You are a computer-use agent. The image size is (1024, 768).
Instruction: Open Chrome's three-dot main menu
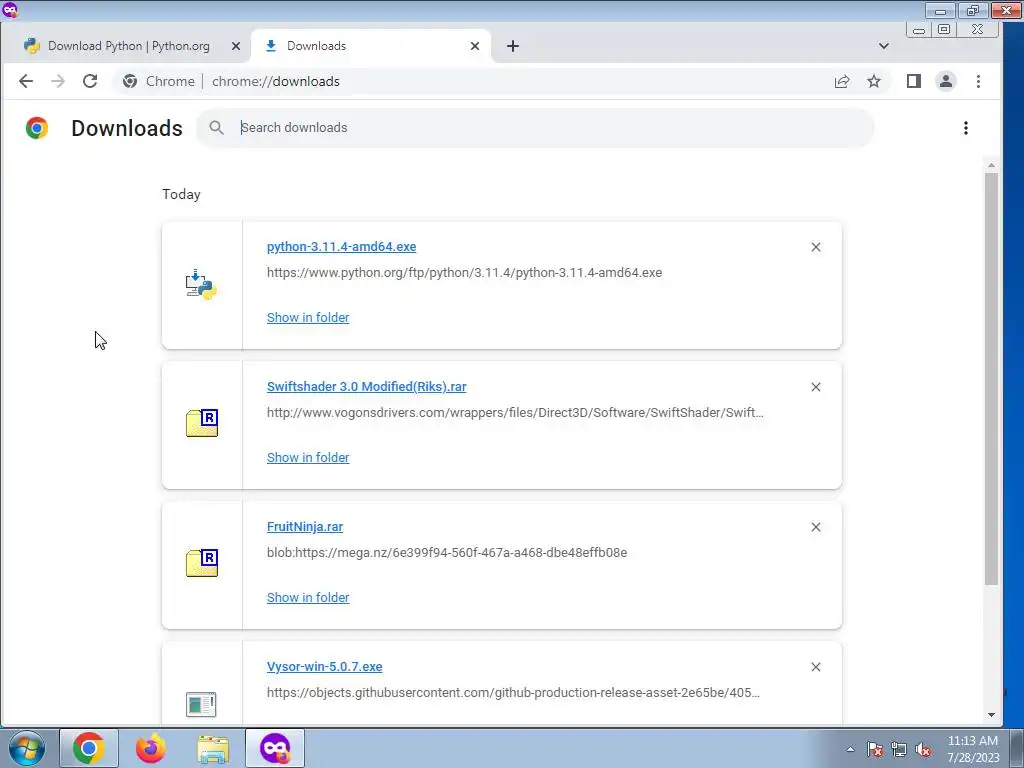tap(978, 81)
